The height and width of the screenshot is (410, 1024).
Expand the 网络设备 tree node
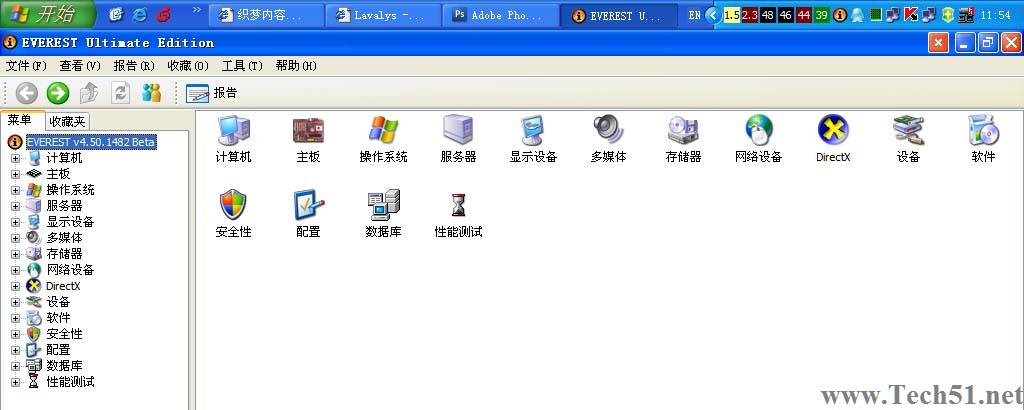16,270
